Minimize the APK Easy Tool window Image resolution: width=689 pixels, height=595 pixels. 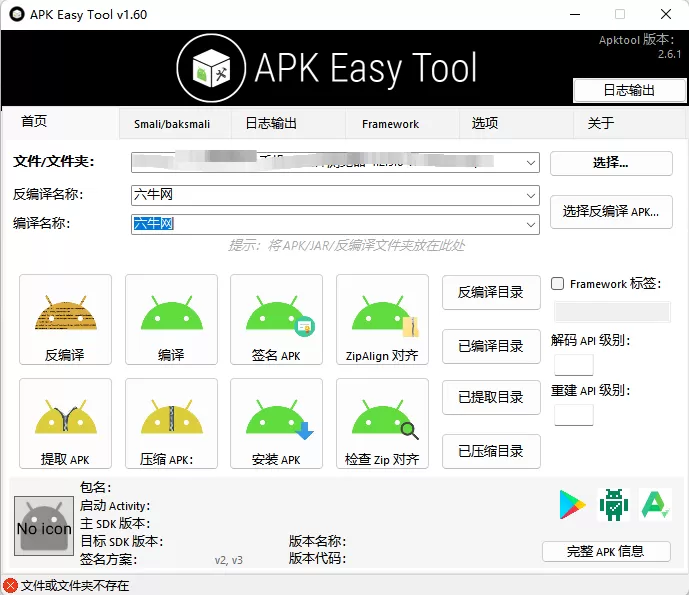(575, 15)
